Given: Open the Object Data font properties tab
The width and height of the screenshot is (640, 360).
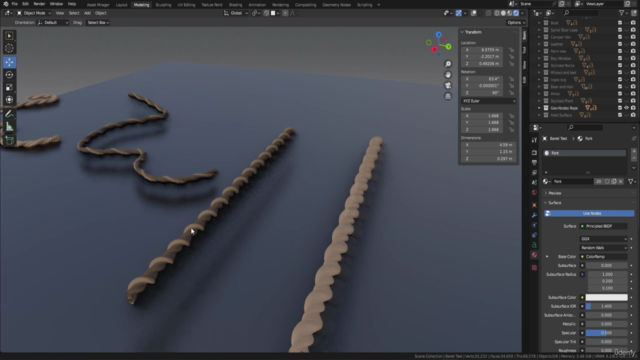Looking at the screenshot, I should point(534,245).
